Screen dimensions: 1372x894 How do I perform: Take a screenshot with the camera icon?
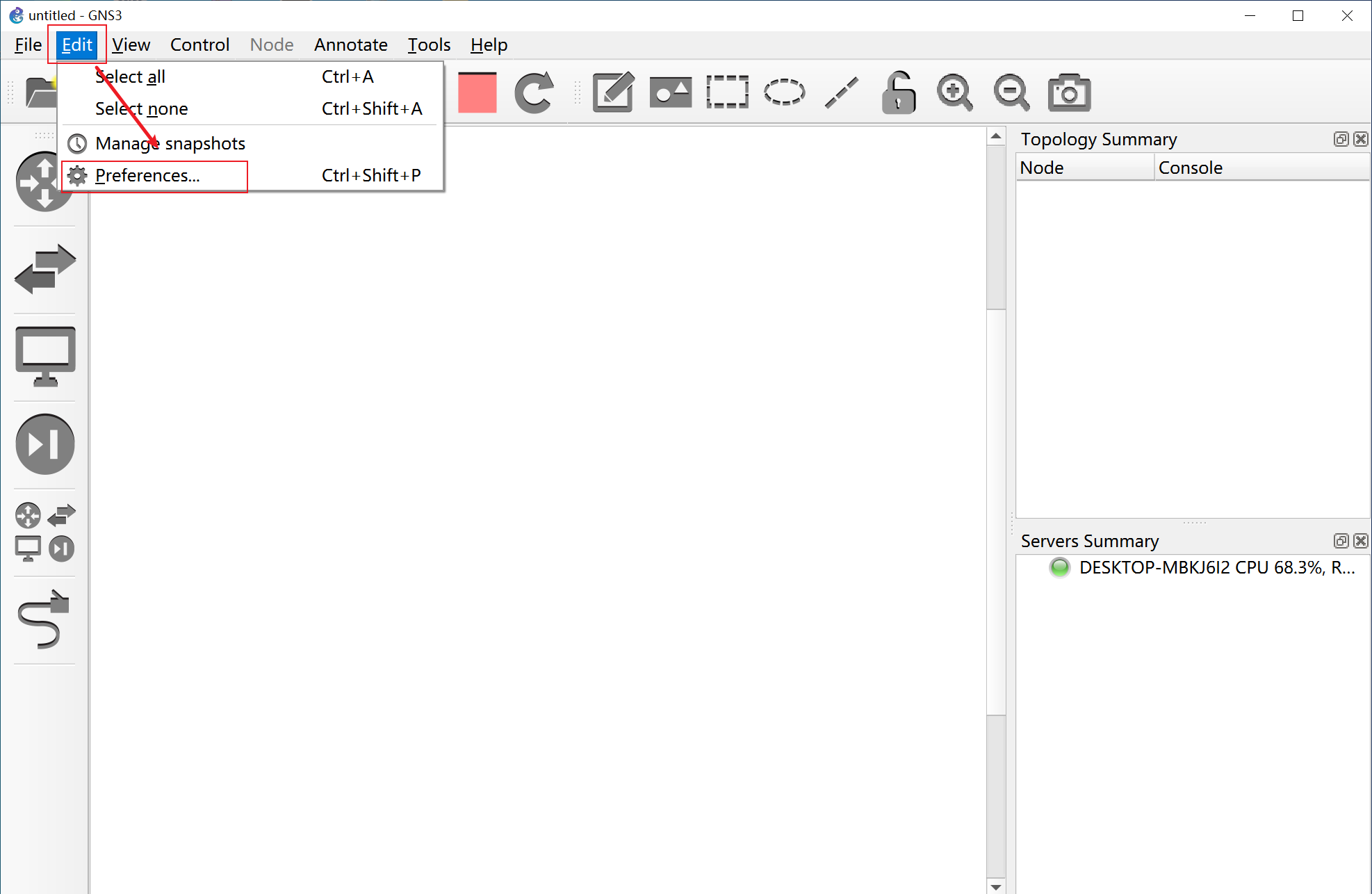tap(1069, 92)
